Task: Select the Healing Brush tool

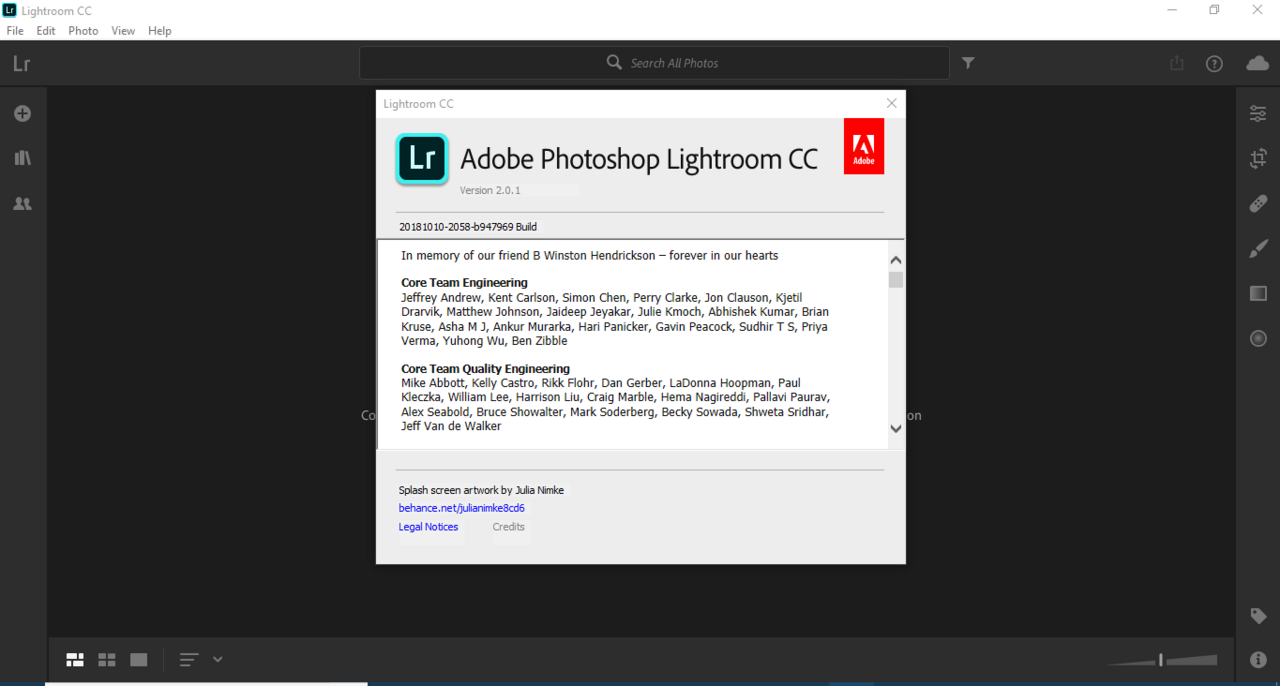Action: [1258, 203]
